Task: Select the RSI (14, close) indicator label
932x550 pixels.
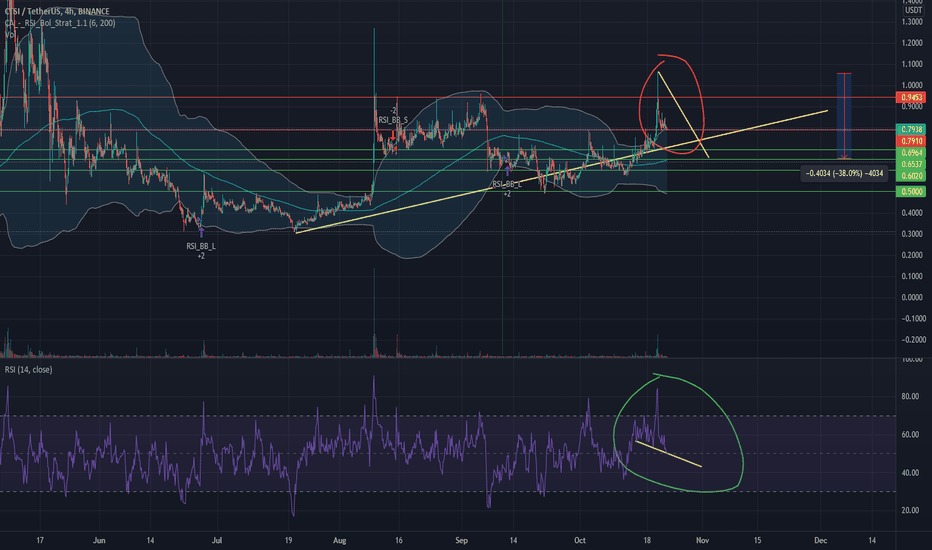Action: 29,370
